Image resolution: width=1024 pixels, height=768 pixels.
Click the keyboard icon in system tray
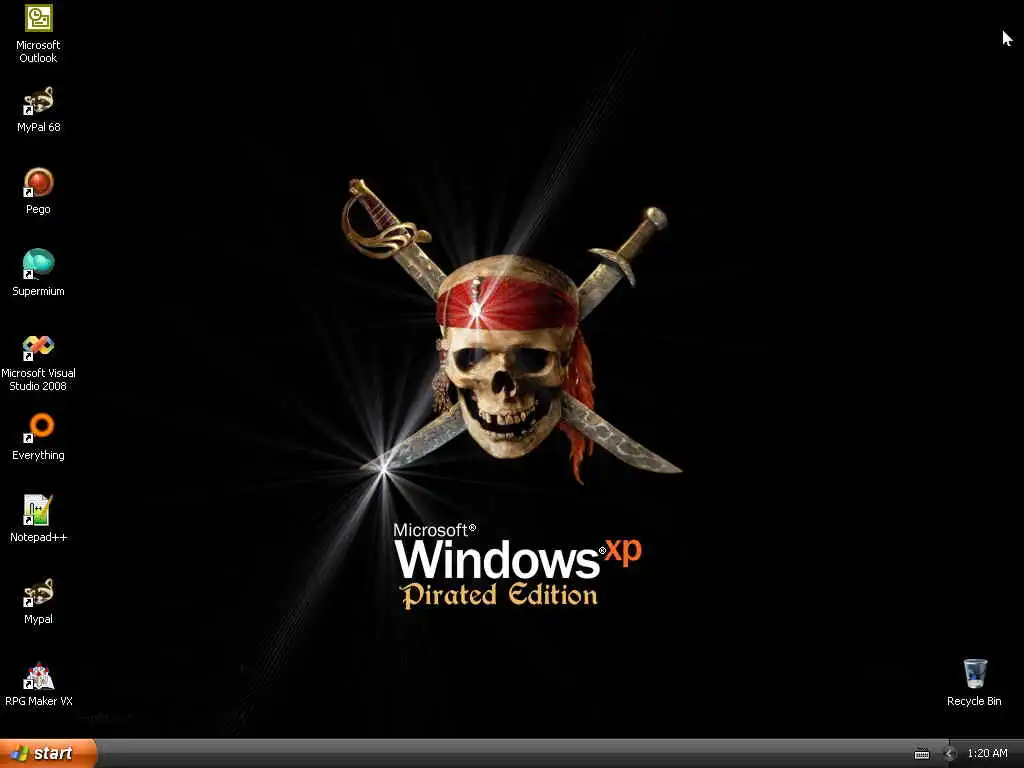922,754
